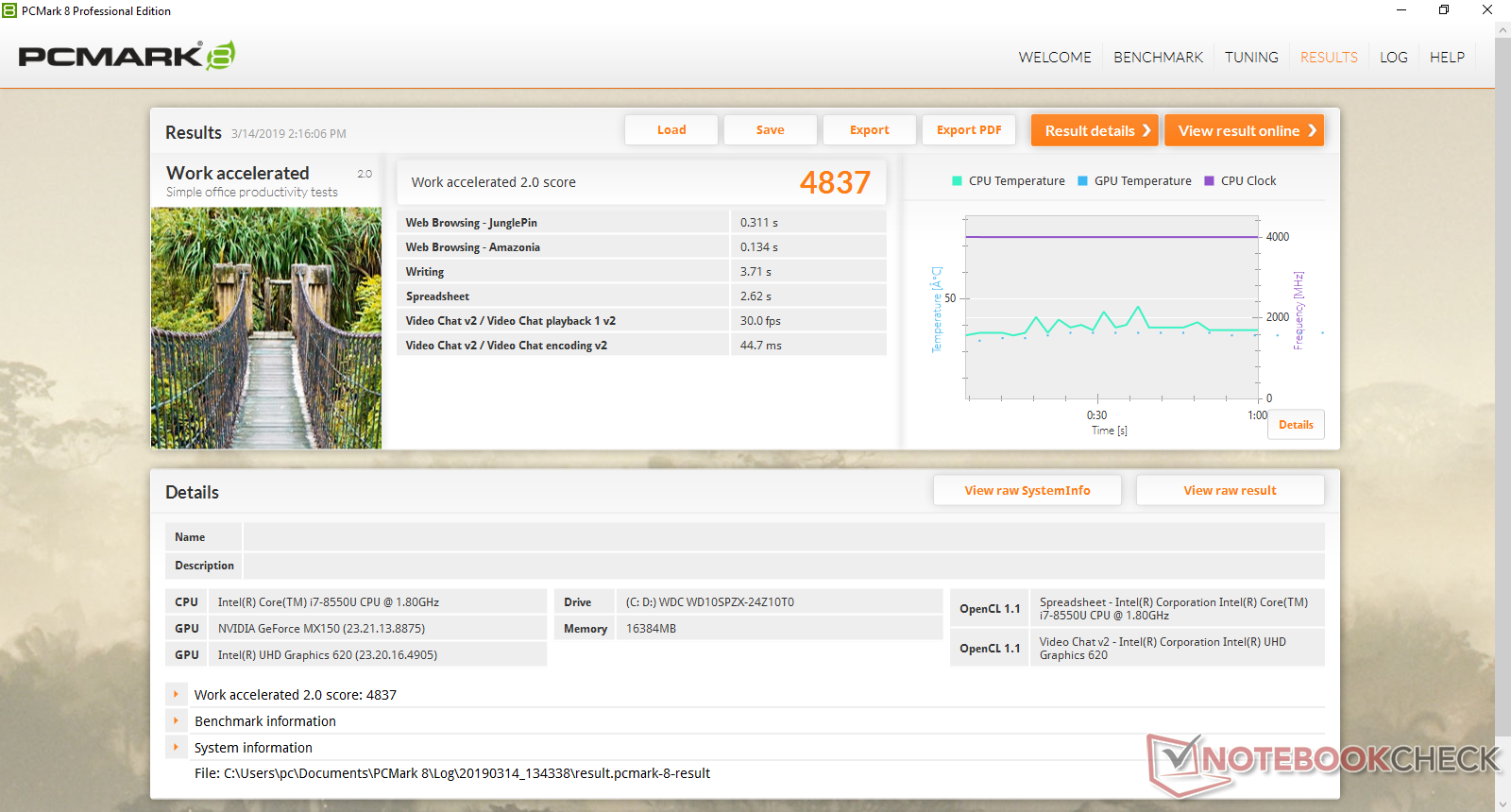Click the 4837 score value
This screenshot has width=1511, height=812.
point(835,182)
